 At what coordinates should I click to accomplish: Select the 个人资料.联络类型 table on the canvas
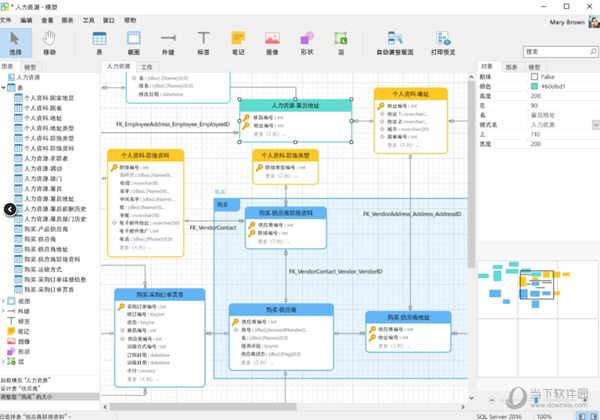(x=285, y=167)
